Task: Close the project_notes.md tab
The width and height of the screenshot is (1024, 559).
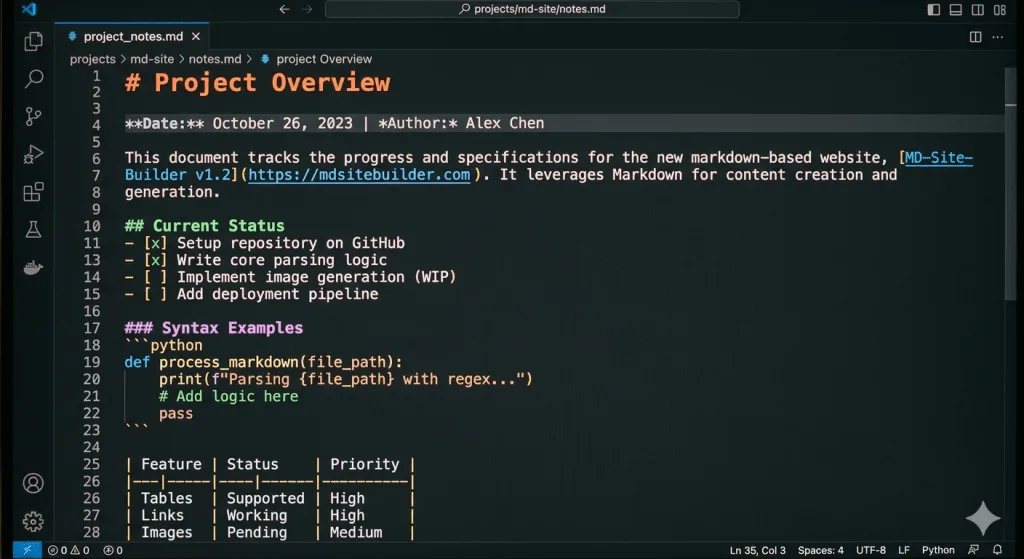Action: point(196,37)
